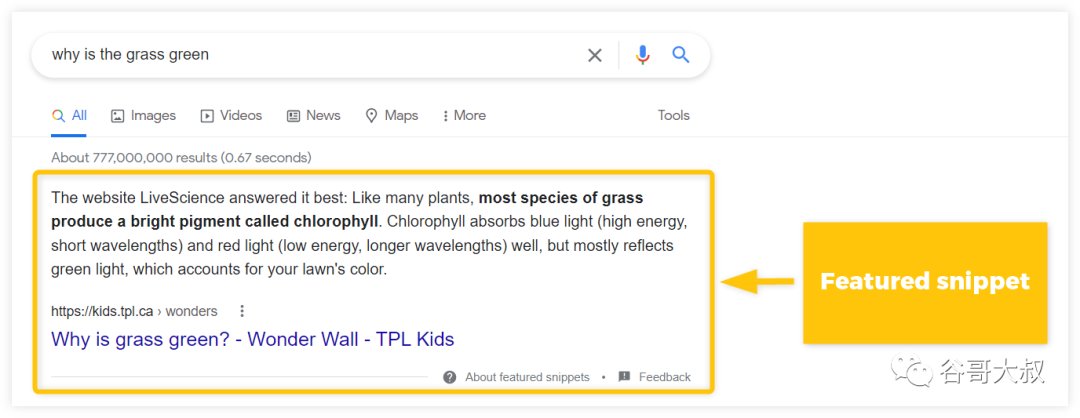
Task: Start voice search with microphone icon
Action: click(643, 55)
